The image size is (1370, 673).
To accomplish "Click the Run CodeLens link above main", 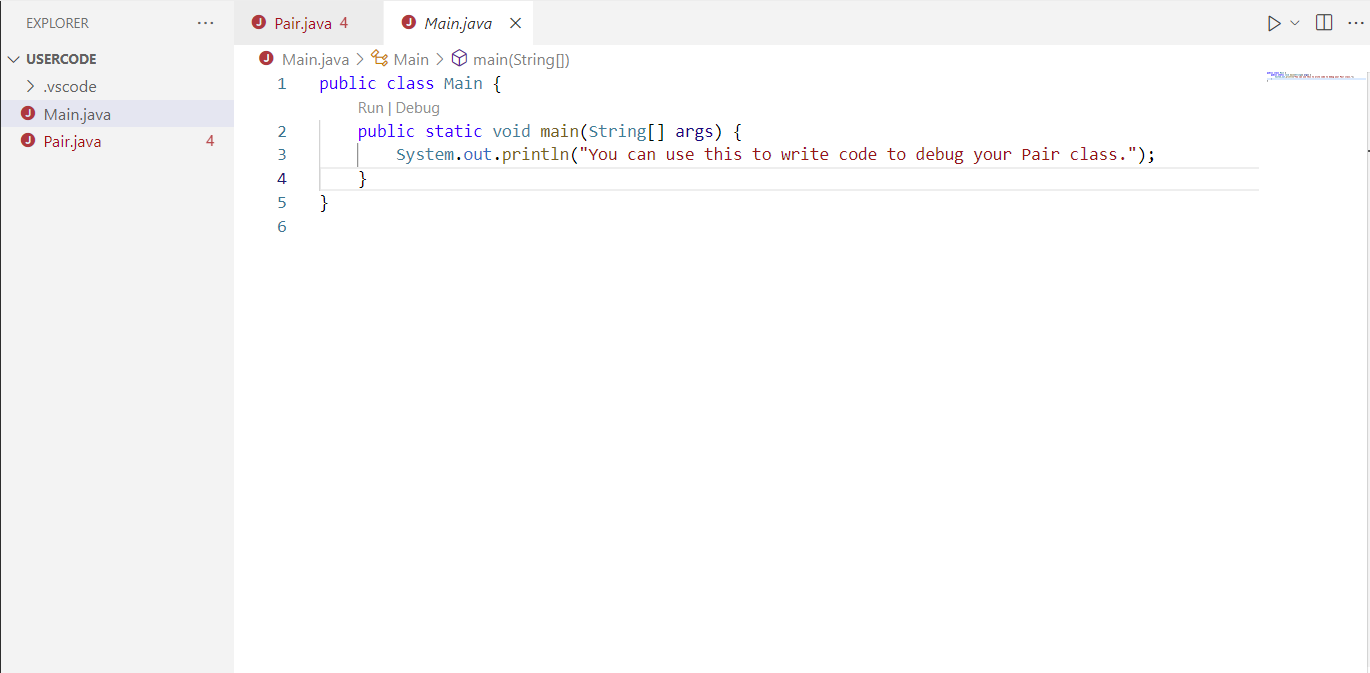I will coord(370,107).
